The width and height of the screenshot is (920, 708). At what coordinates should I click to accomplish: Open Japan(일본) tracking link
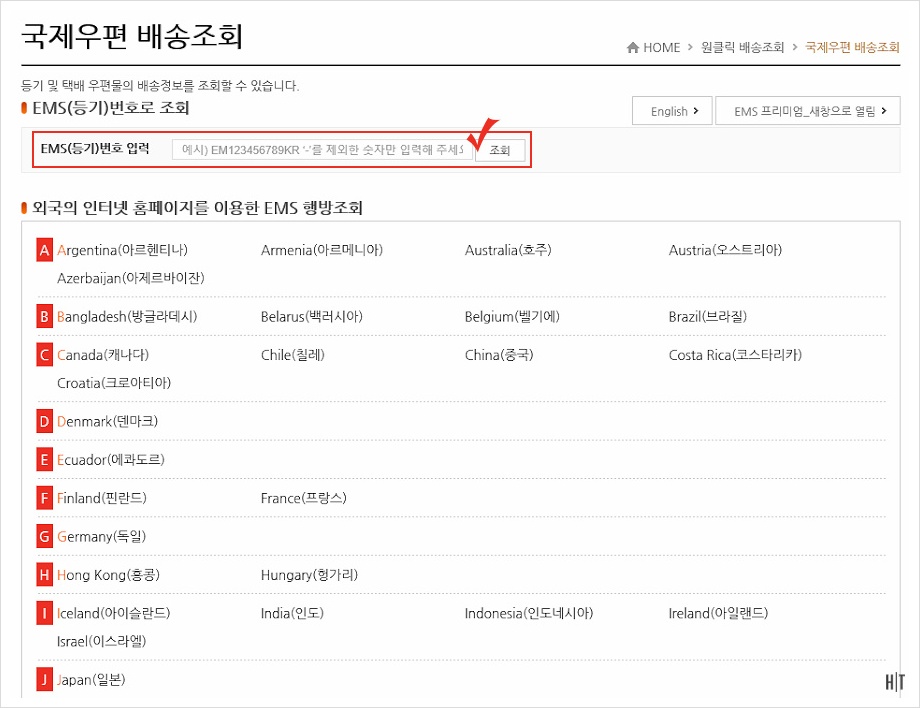click(x=91, y=680)
